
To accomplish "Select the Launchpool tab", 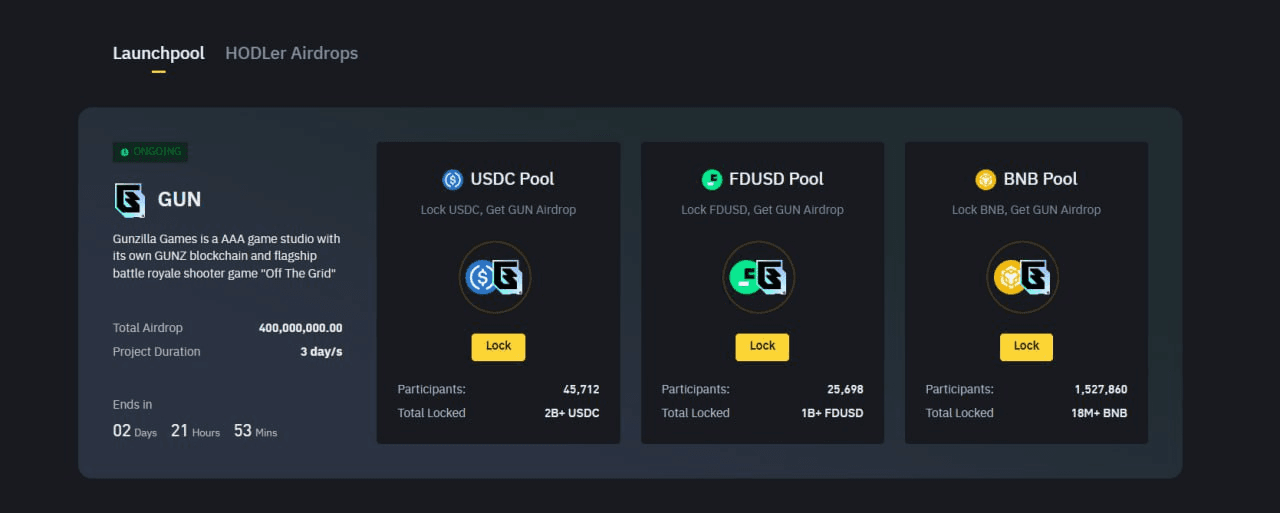I will click(x=158, y=53).
